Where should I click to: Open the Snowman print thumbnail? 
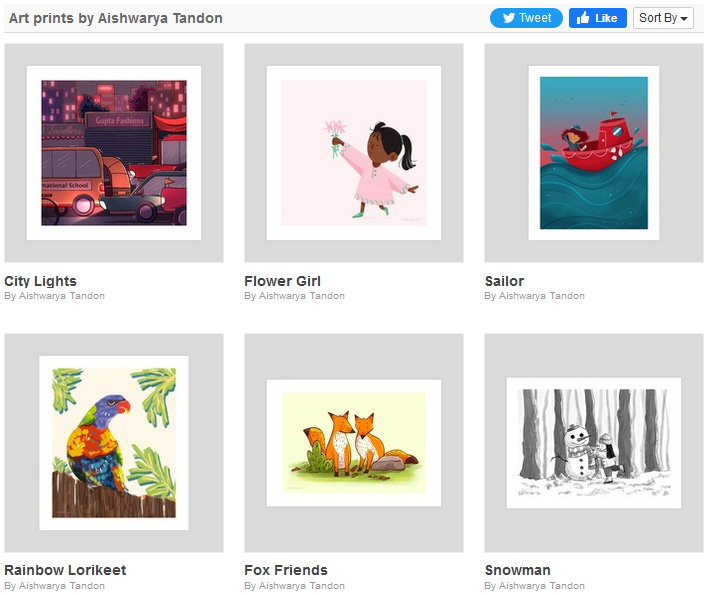coord(594,443)
